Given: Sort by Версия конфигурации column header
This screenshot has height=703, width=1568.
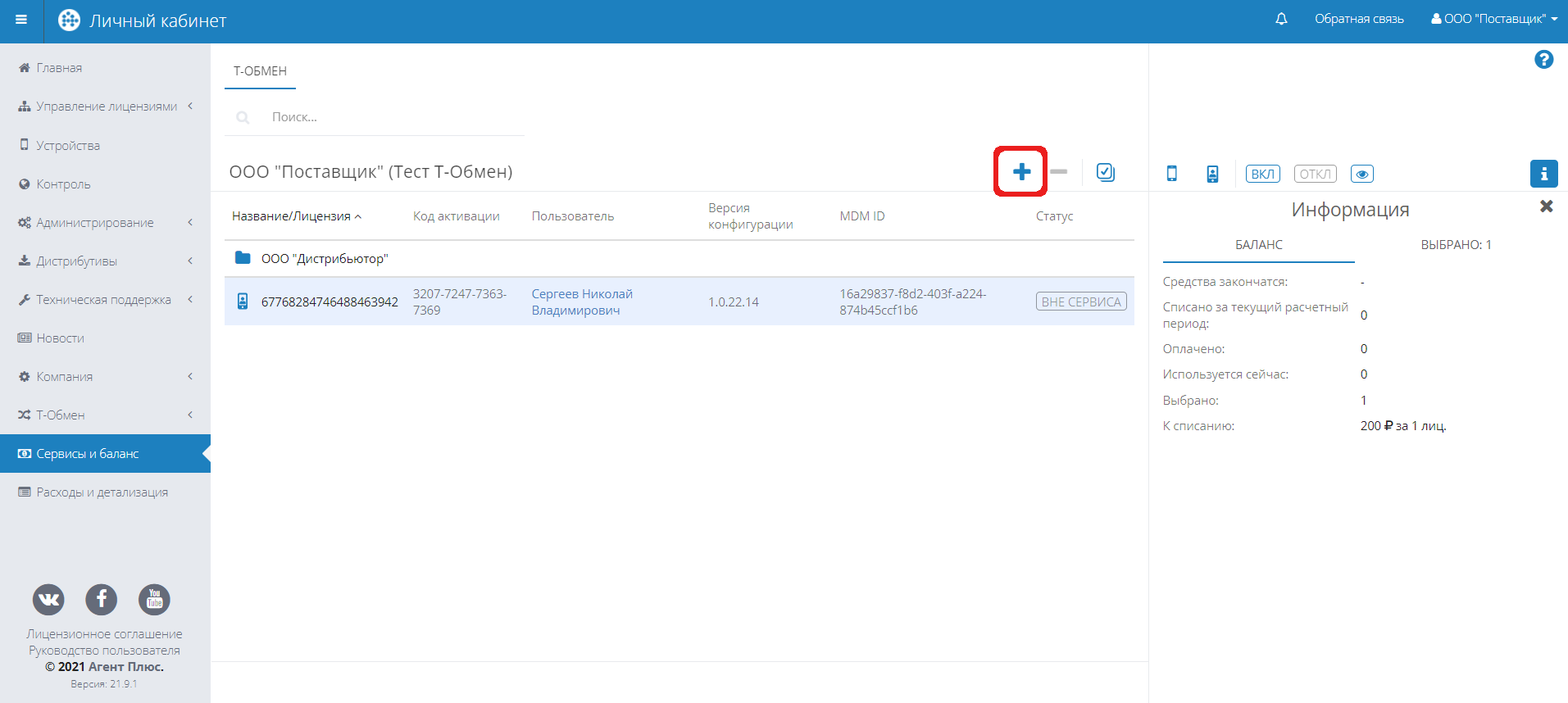Looking at the screenshot, I should (x=750, y=216).
